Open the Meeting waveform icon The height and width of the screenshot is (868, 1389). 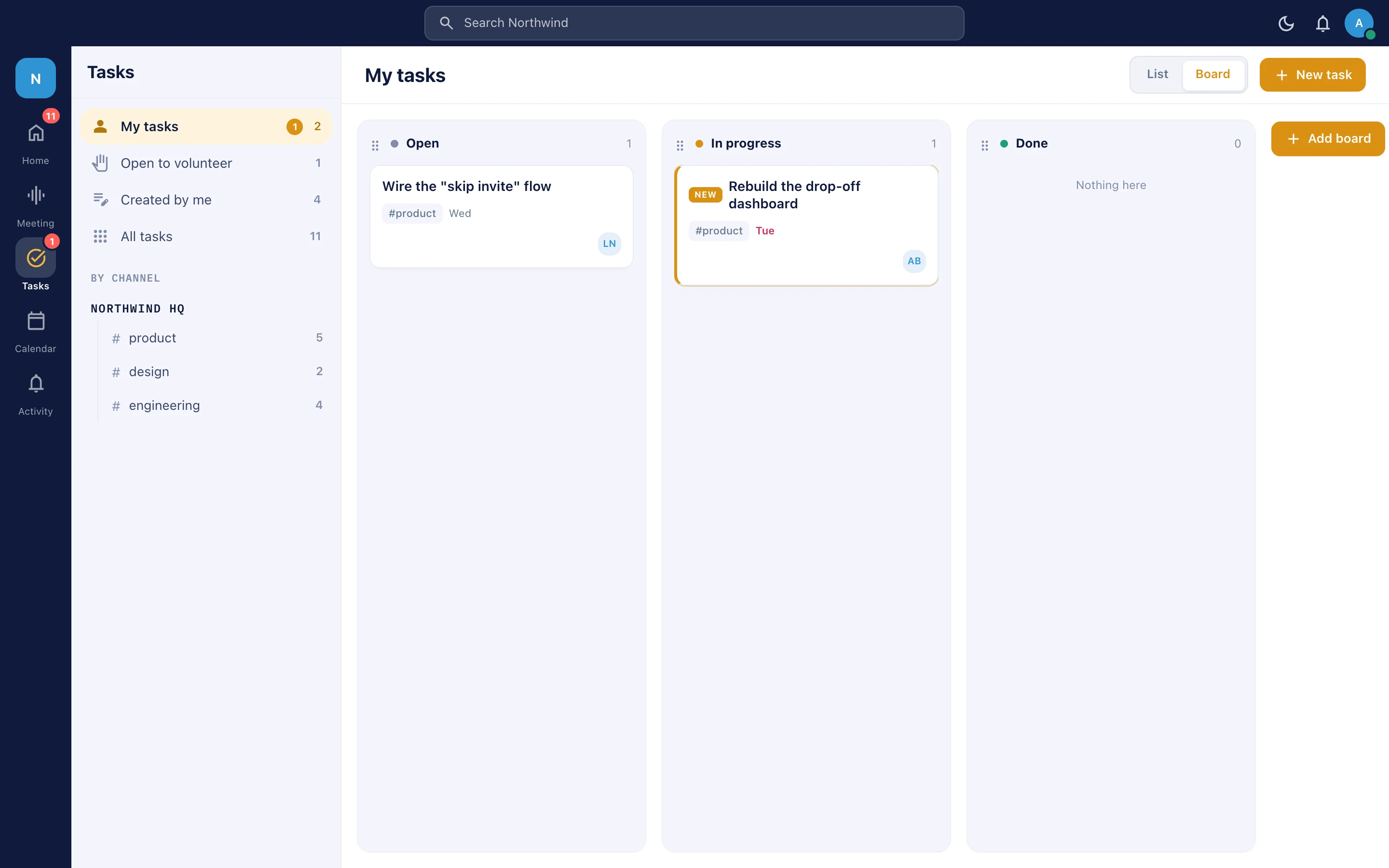pos(36,195)
